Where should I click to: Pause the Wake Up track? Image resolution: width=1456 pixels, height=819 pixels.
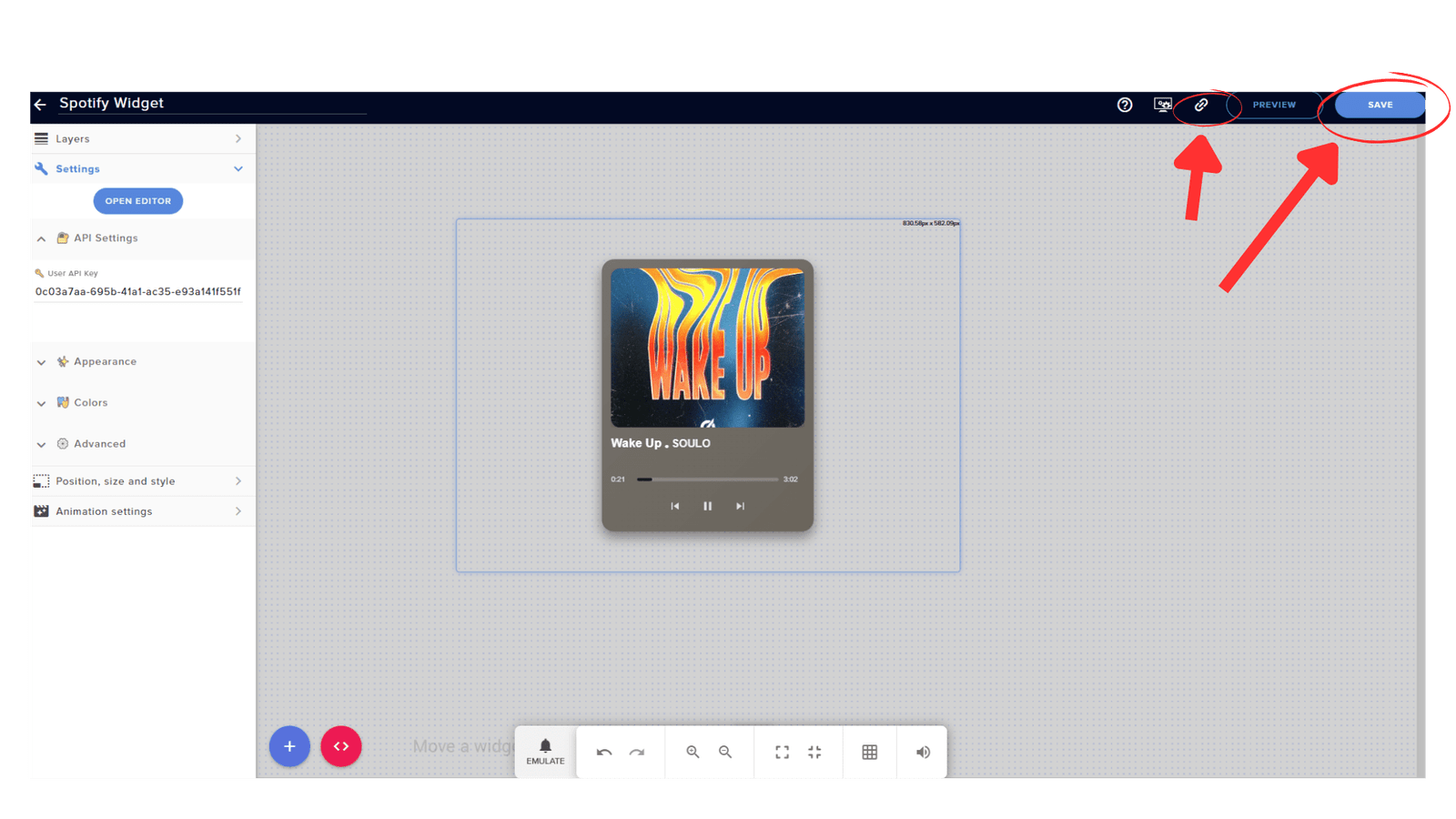pos(708,507)
